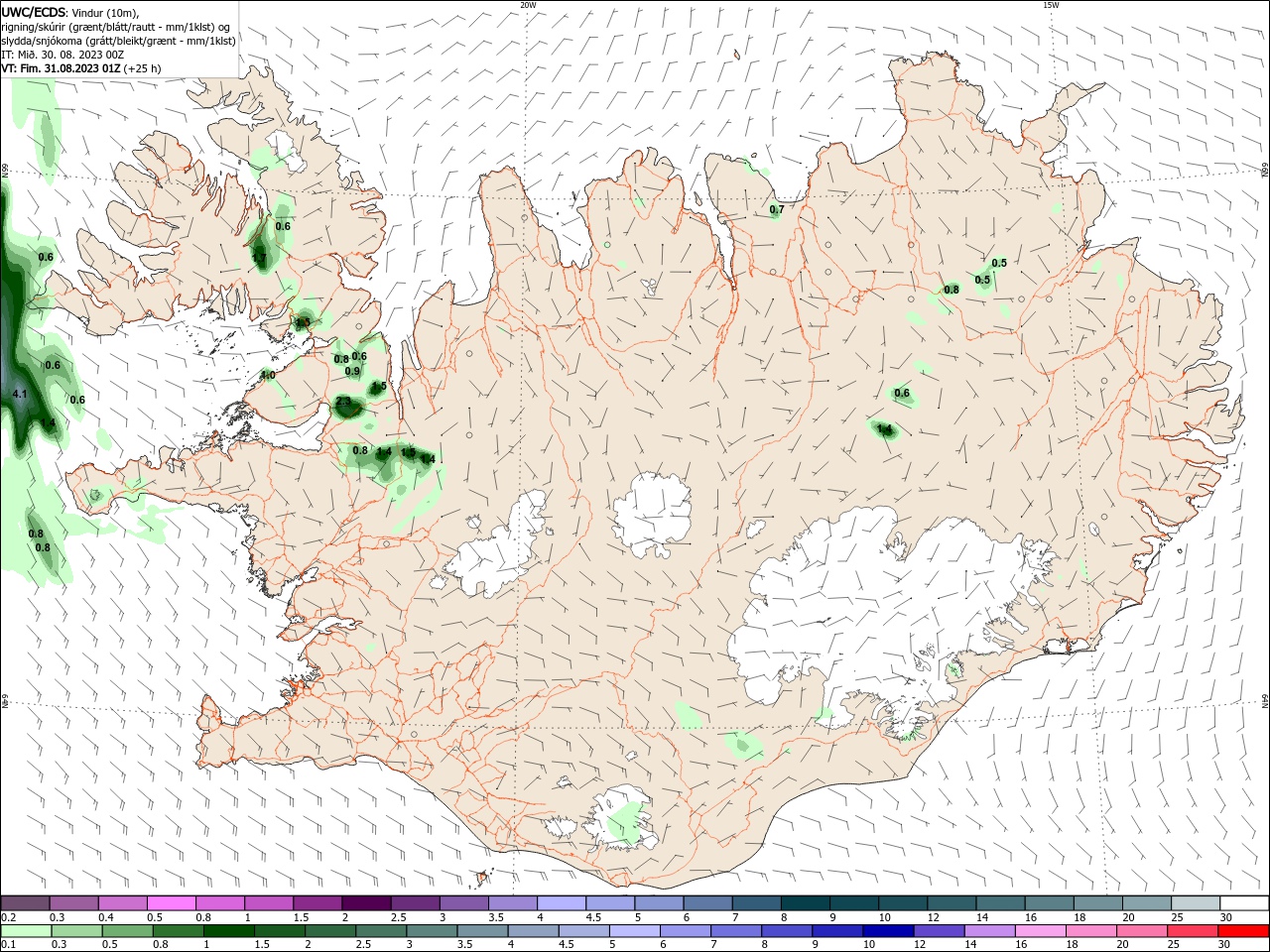Screen dimensions: 1270x952
Task: Click the white swatch ending the upper legend
Action: coord(1245,903)
